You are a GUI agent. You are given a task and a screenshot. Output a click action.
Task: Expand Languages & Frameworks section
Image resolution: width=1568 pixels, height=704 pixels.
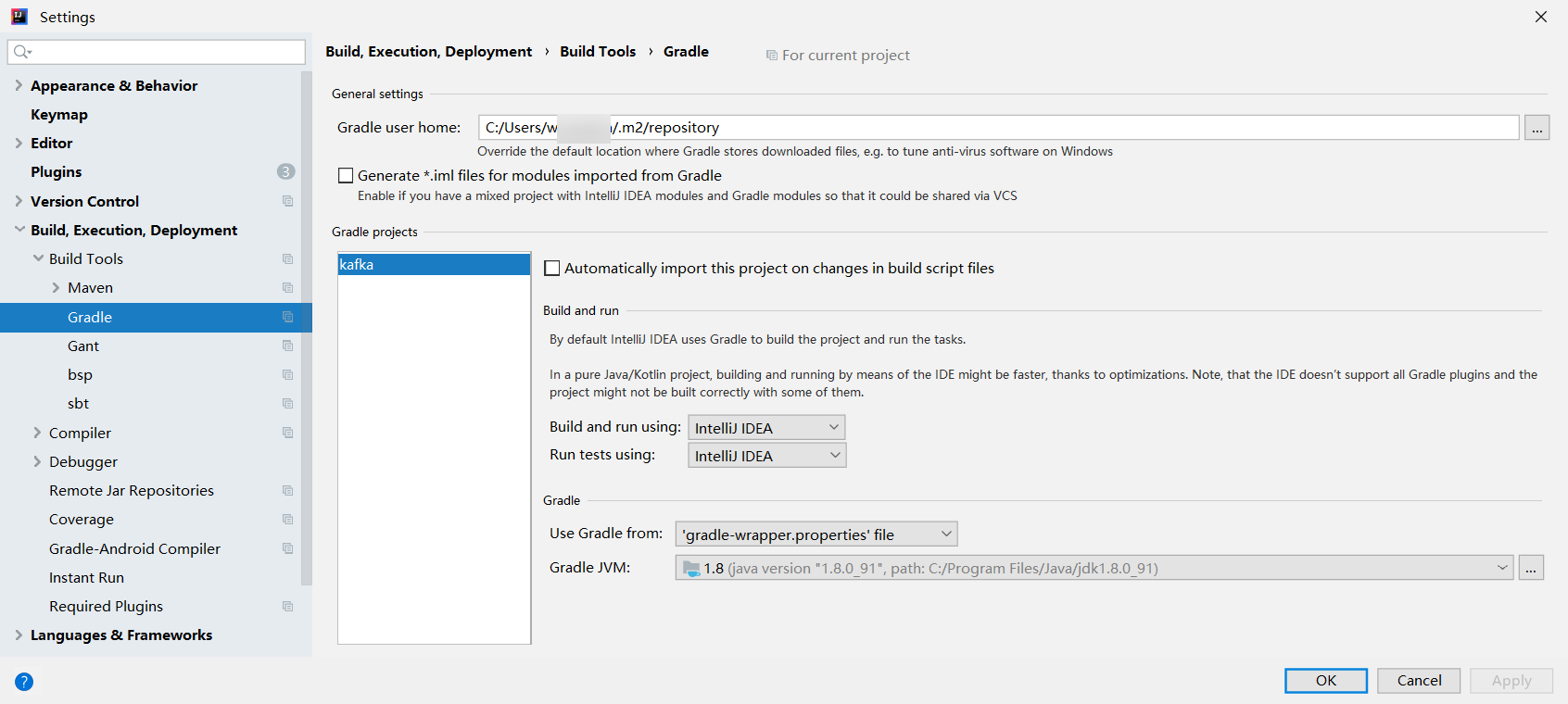click(x=19, y=635)
